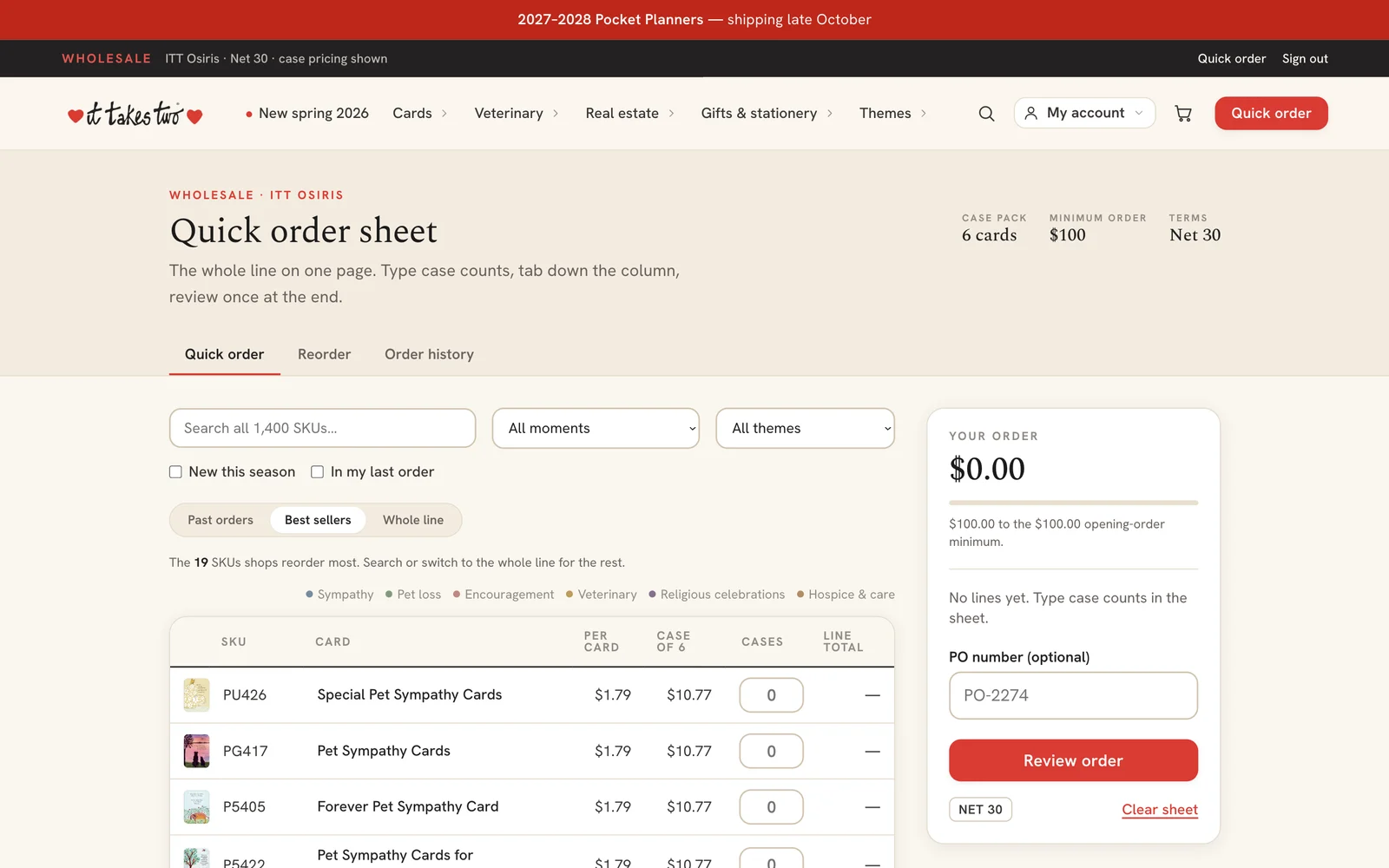This screenshot has height=868, width=1389.
Task: Show the Whole line segment
Action: point(413,520)
